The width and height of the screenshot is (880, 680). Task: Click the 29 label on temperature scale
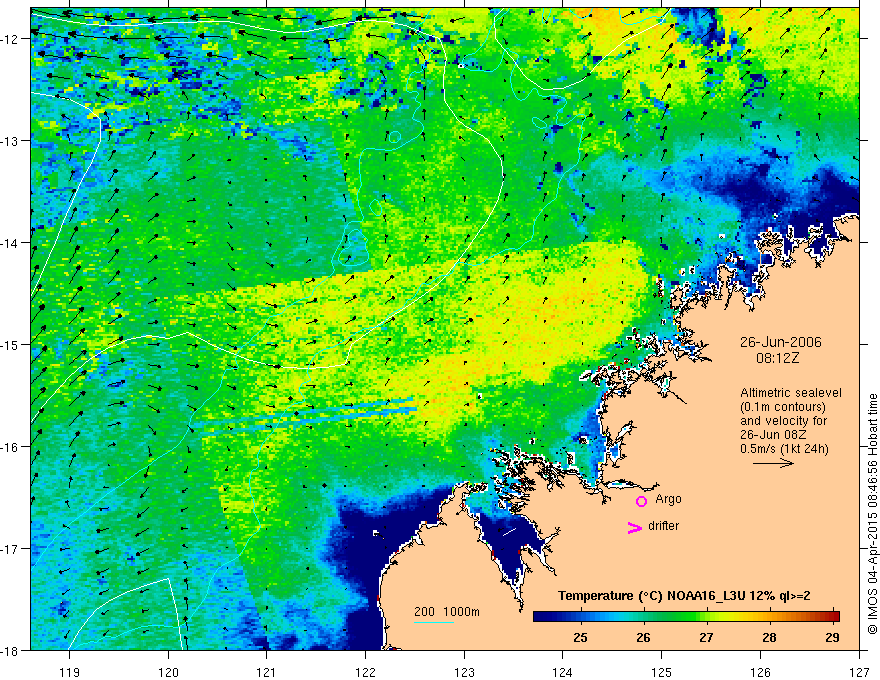pyautogui.click(x=832, y=637)
